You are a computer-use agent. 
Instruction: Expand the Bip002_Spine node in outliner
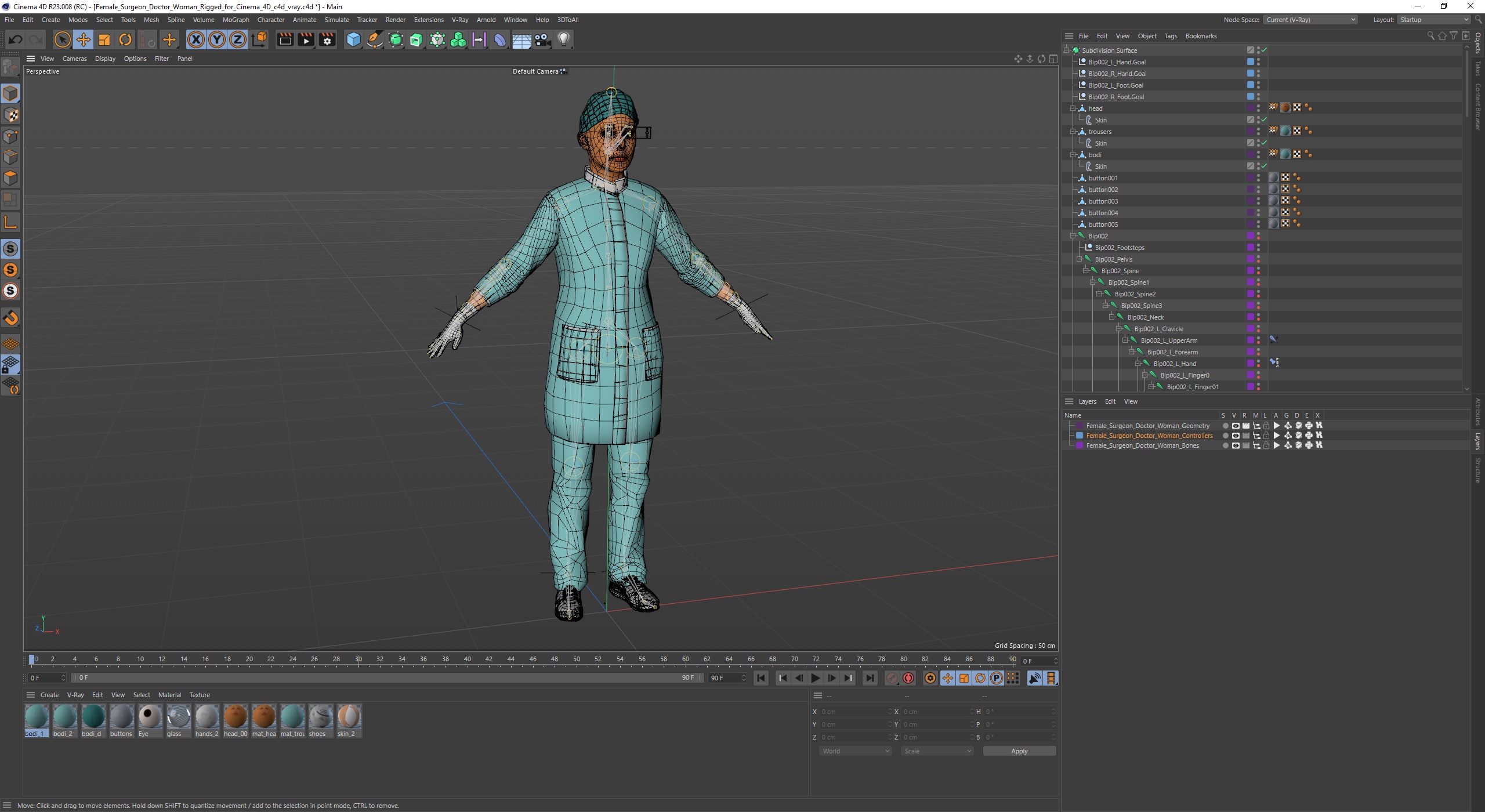1085,270
